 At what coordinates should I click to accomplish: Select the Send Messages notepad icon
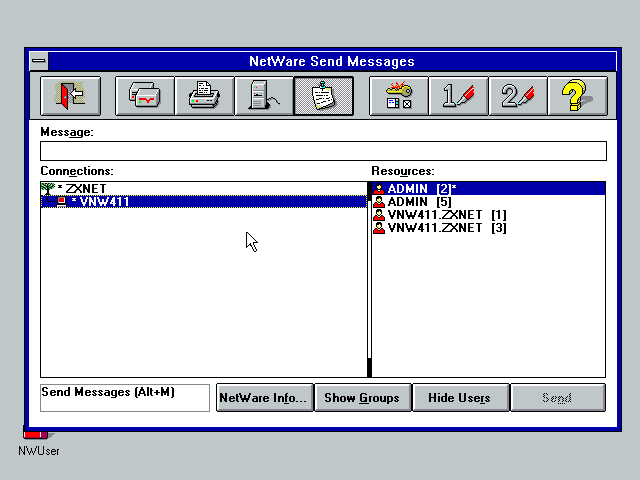tap(324, 96)
